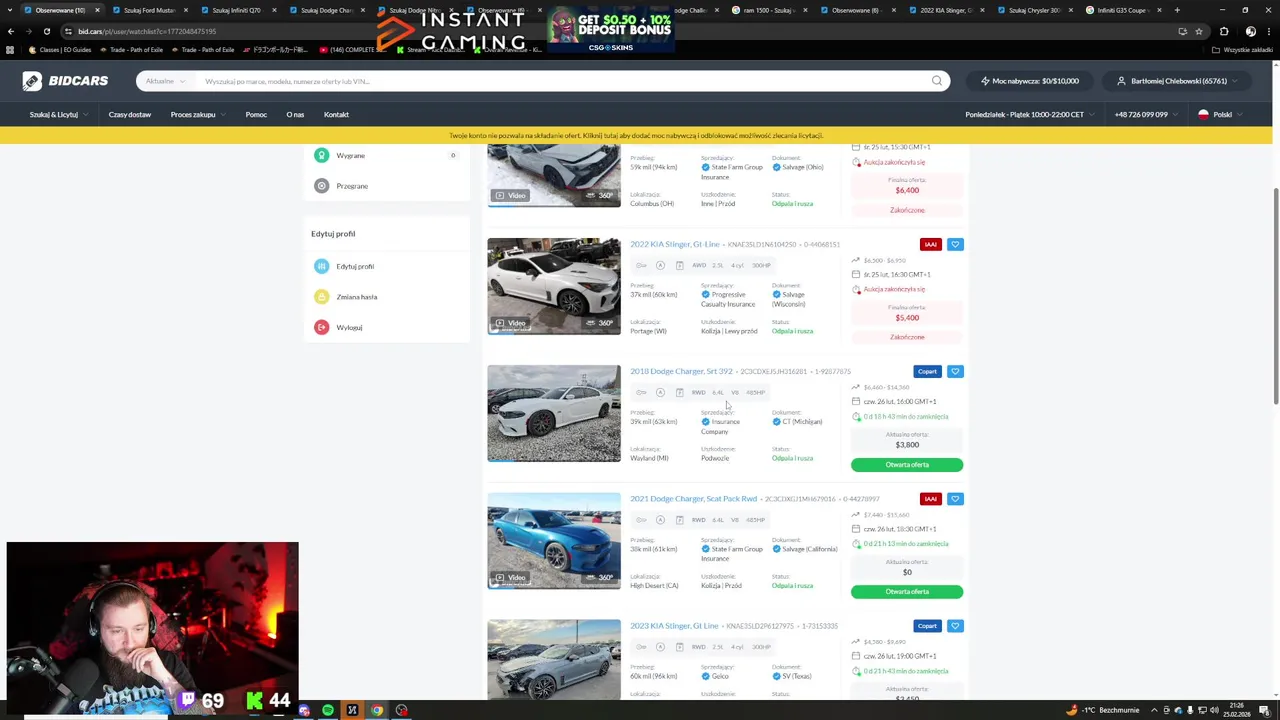The height and width of the screenshot is (720, 1280).
Task: Click browser reload button
Action: coord(46,31)
